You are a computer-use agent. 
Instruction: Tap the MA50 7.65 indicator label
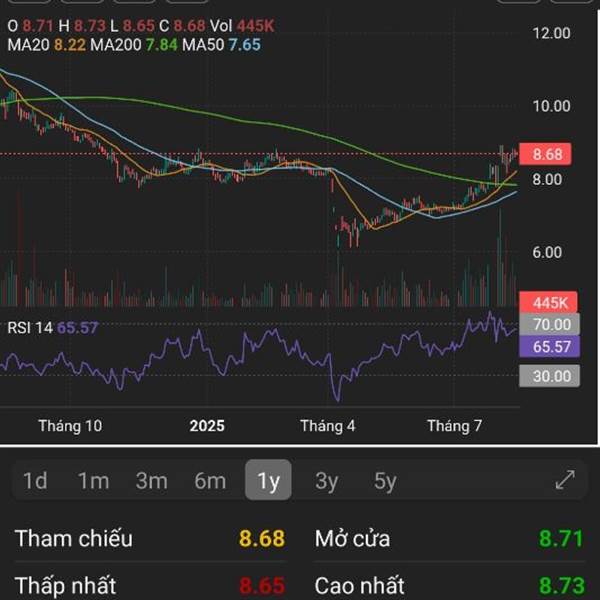(x=221, y=45)
